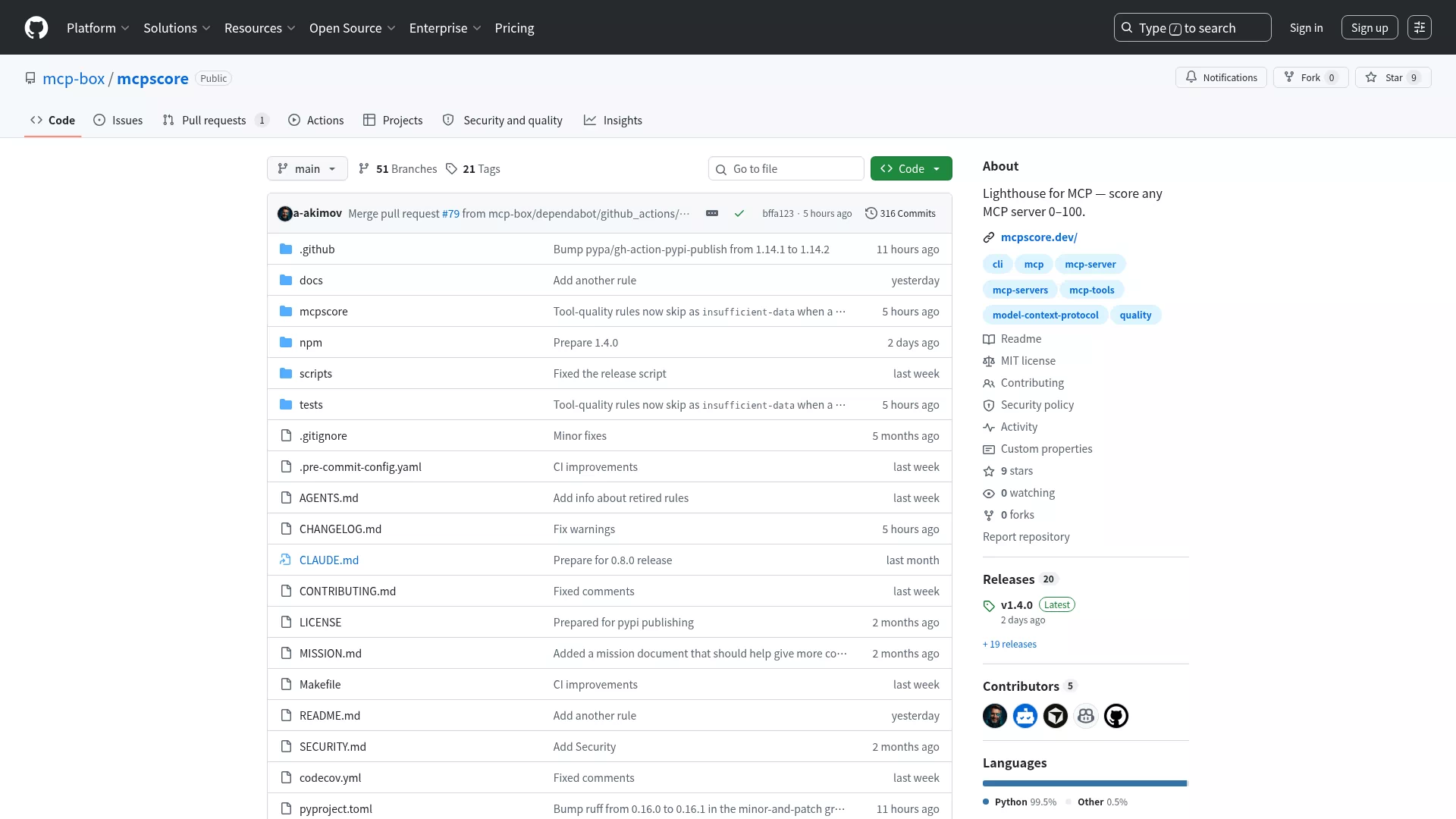Switch to the Insights tab
This screenshot has width=1456, height=819.
(x=613, y=121)
